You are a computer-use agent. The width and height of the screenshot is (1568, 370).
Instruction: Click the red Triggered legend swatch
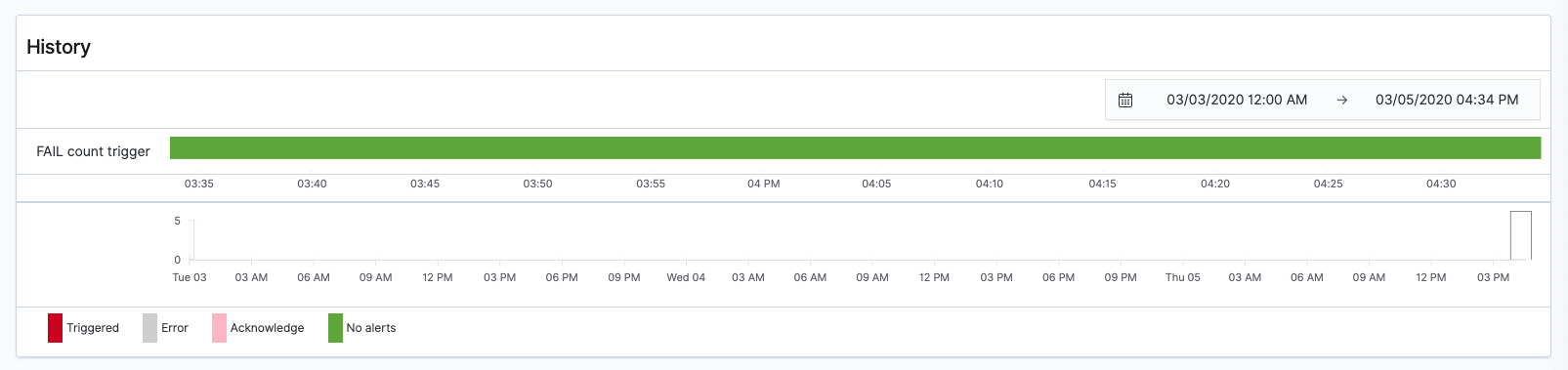pyautogui.click(x=55, y=328)
